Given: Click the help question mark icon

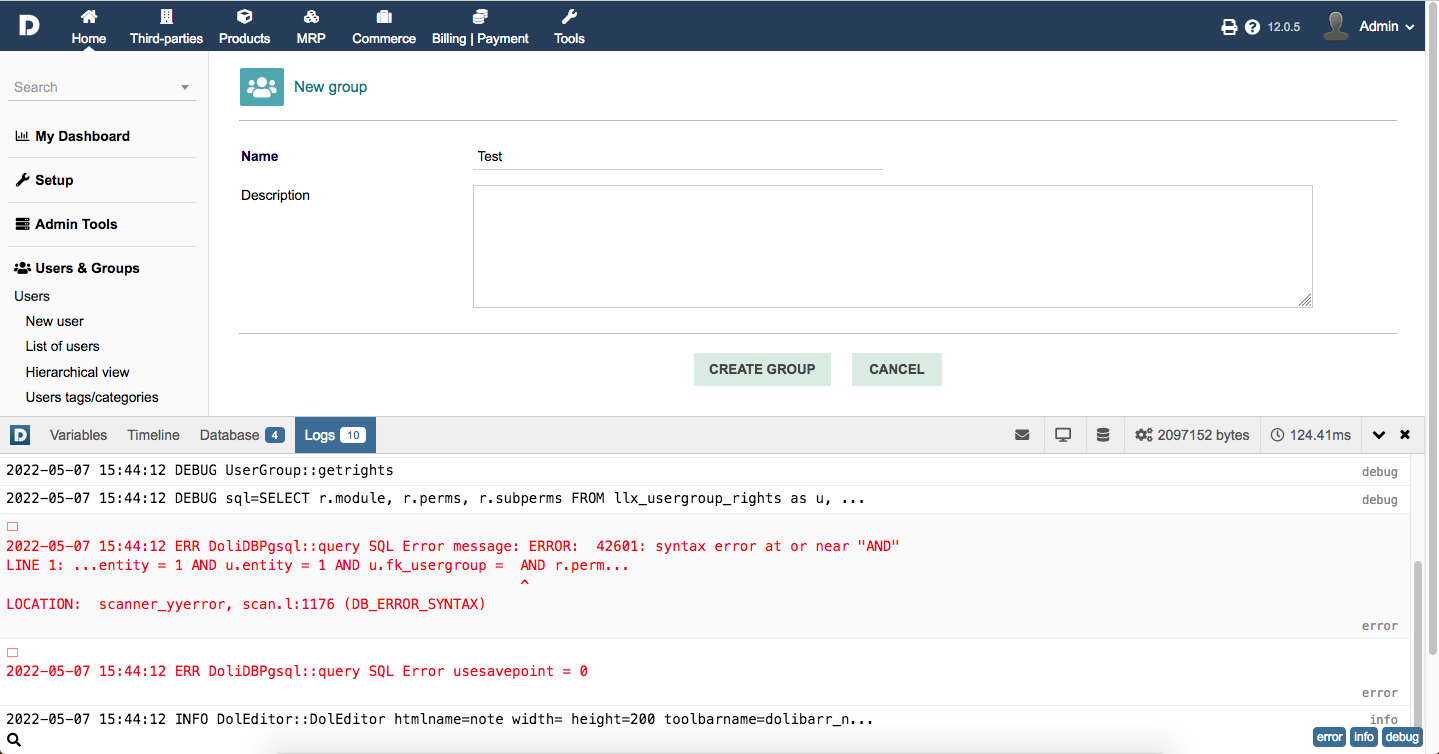Looking at the screenshot, I should [1252, 27].
